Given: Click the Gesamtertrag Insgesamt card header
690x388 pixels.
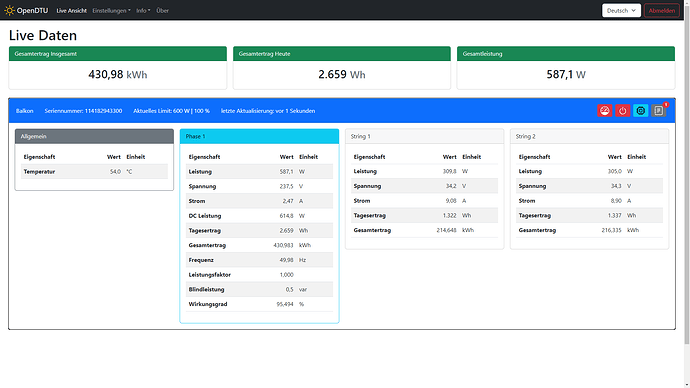Looking at the screenshot, I should tap(117, 54).
